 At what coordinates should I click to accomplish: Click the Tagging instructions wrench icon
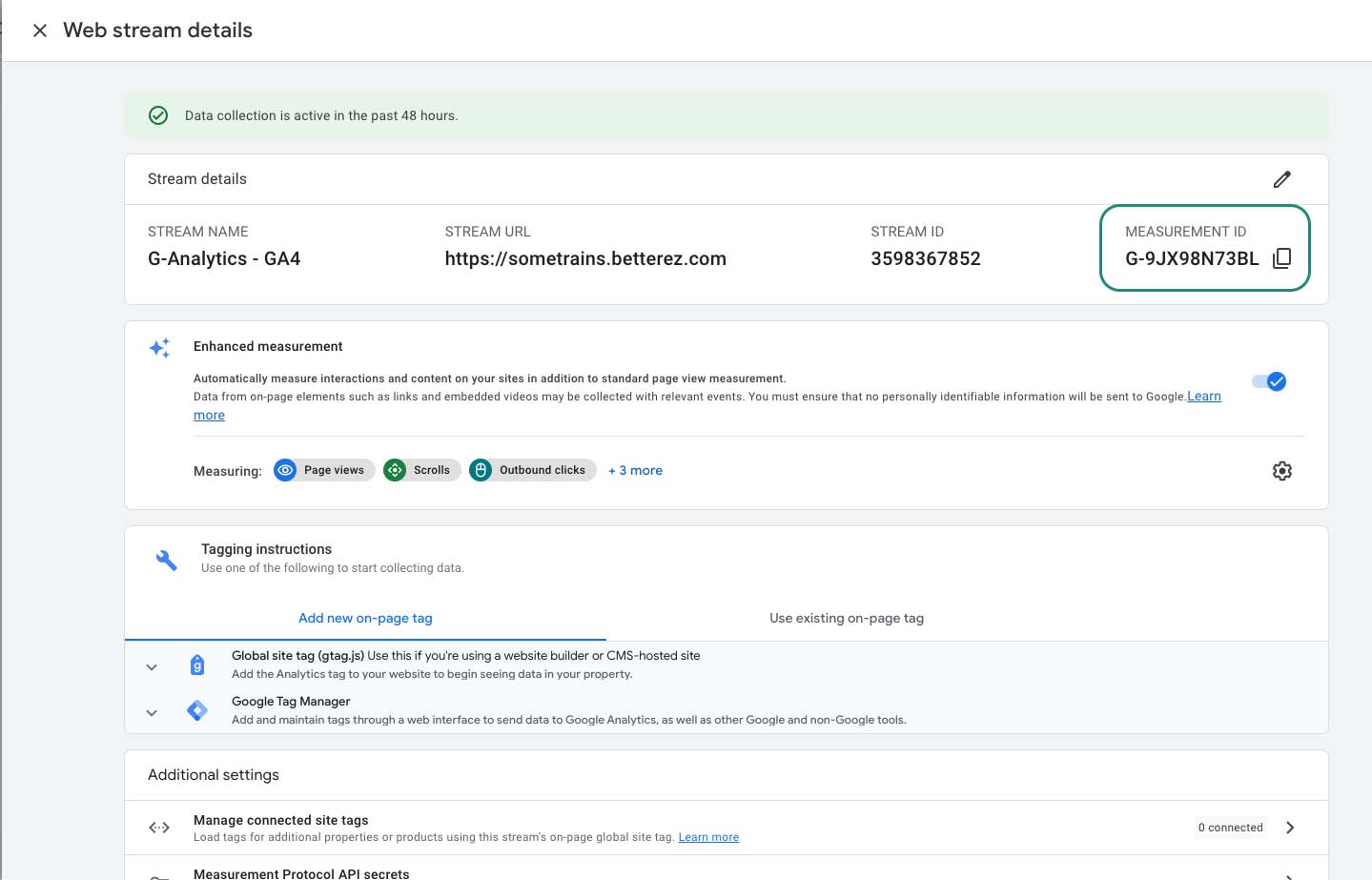pyautogui.click(x=166, y=560)
